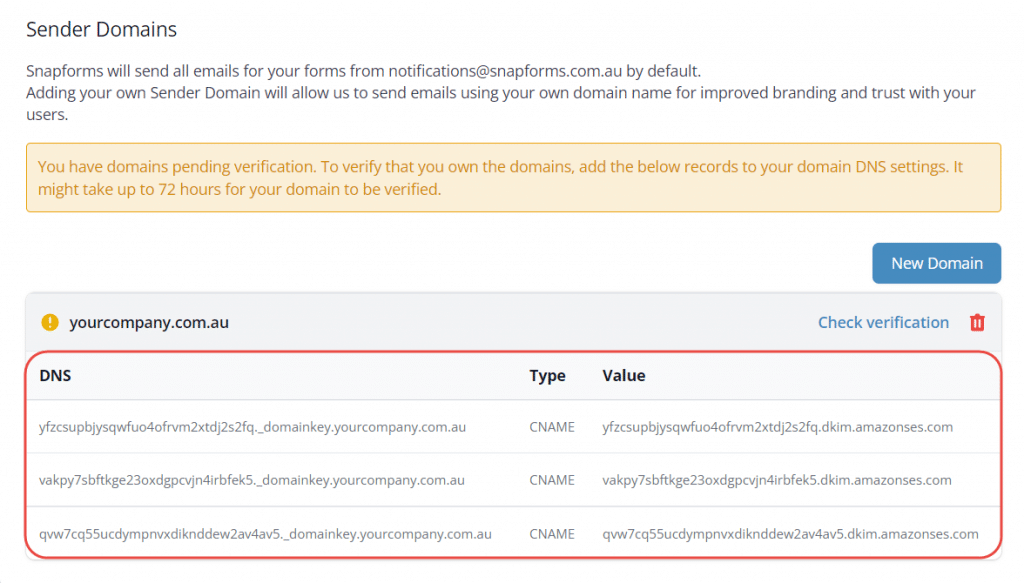Click the Check verification link

883,322
